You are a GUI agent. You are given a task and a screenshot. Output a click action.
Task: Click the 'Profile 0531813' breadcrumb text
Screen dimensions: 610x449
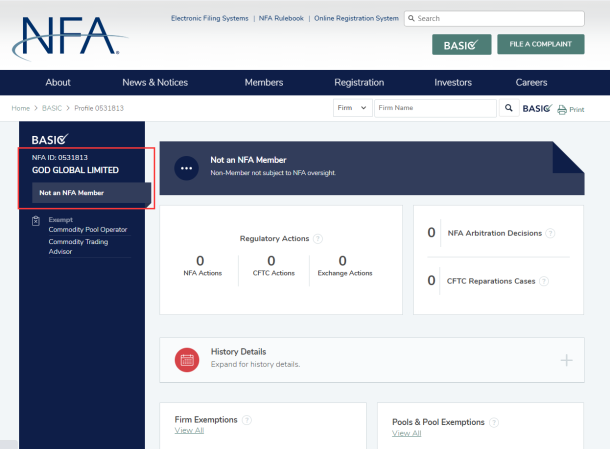tap(99, 108)
